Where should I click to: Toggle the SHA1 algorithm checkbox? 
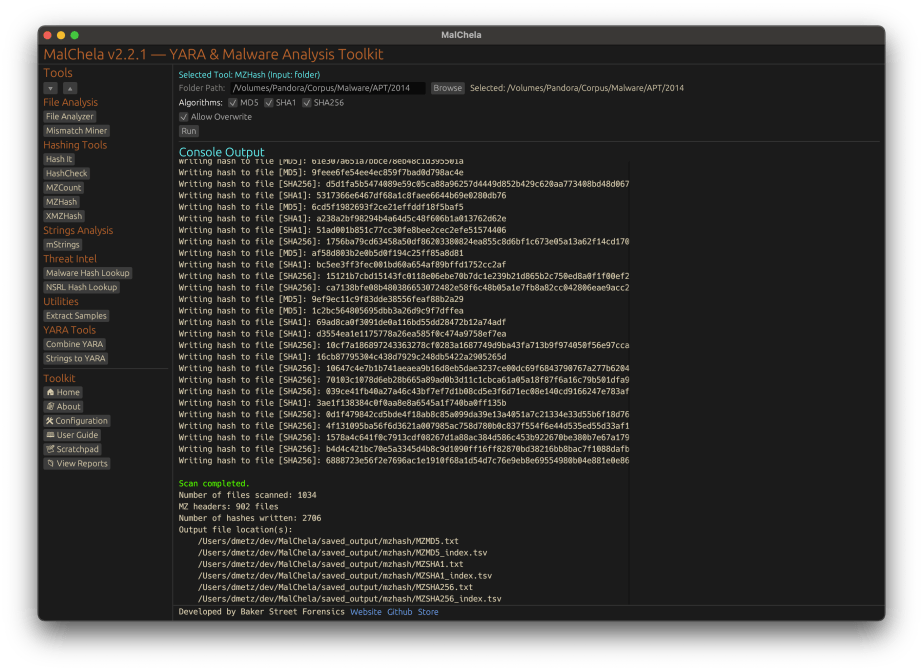270,102
